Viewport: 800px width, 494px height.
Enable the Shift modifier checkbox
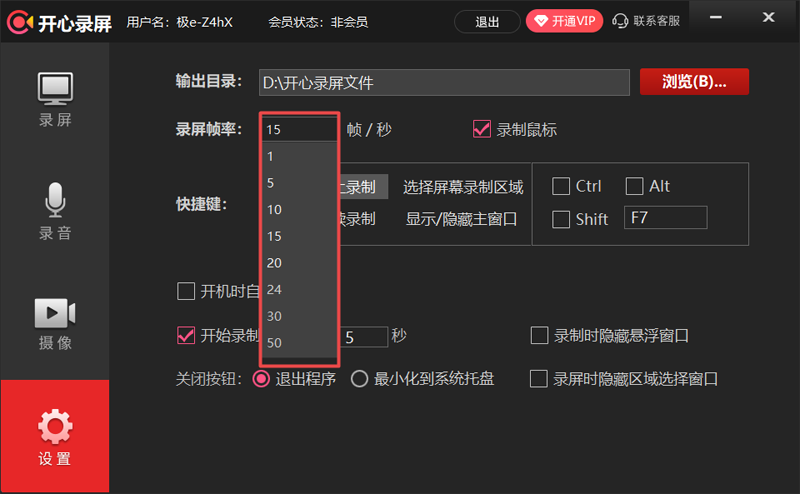pyautogui.click(x=561, y=219)
